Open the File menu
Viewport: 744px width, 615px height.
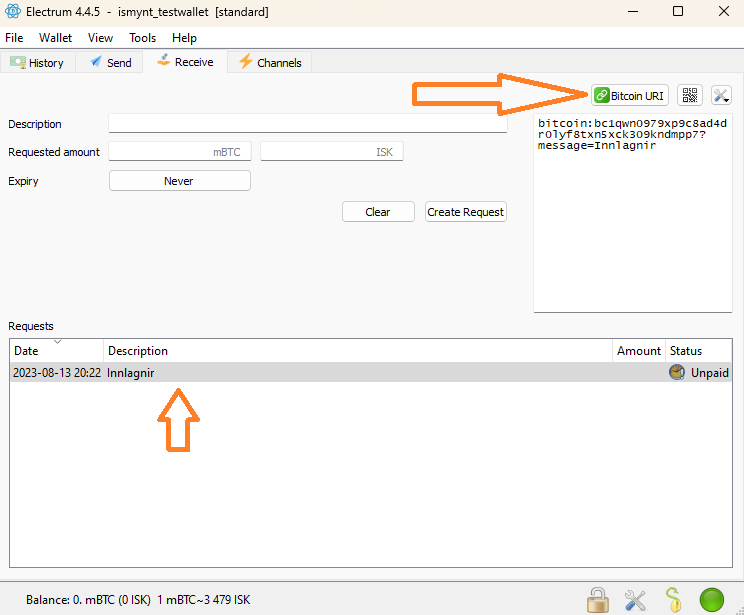click(x=14, y=38)
